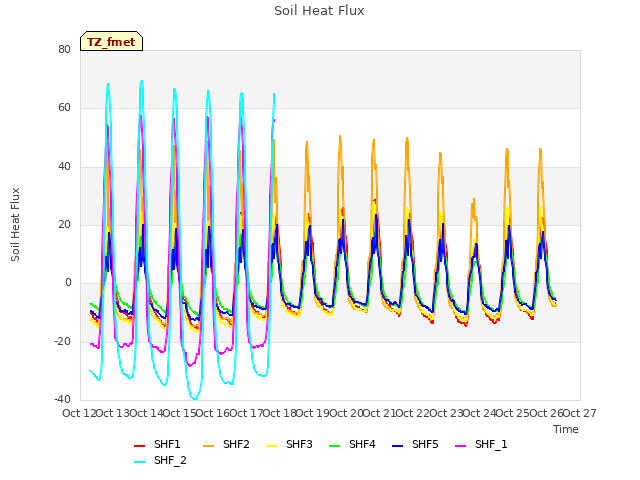The width and height of the screenshot is (640, 480).
Task: Click the Oct 22 x-axis tick label
Action: 413,413
